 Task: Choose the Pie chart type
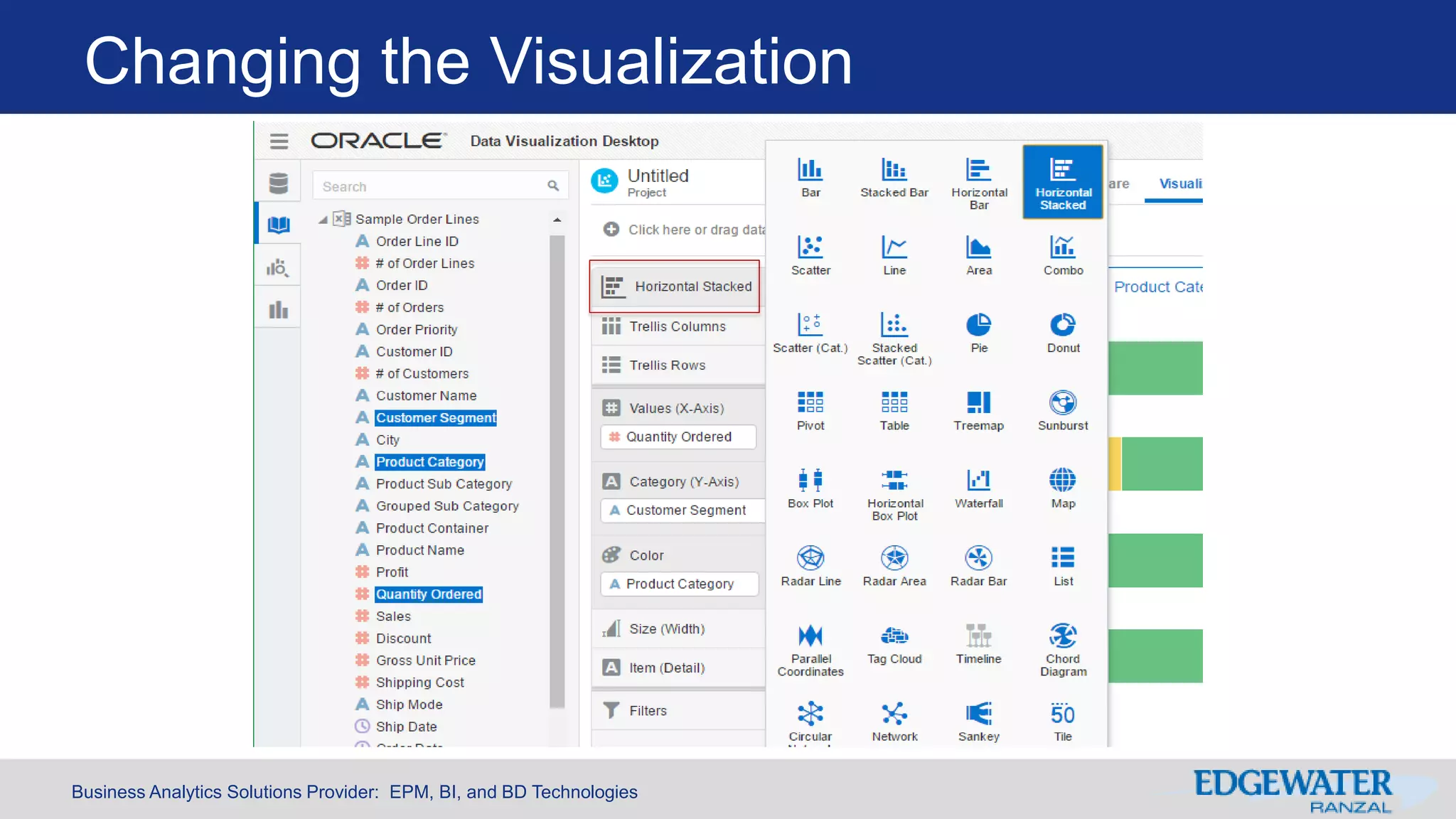pyautogui.click(x=979, y=333)
